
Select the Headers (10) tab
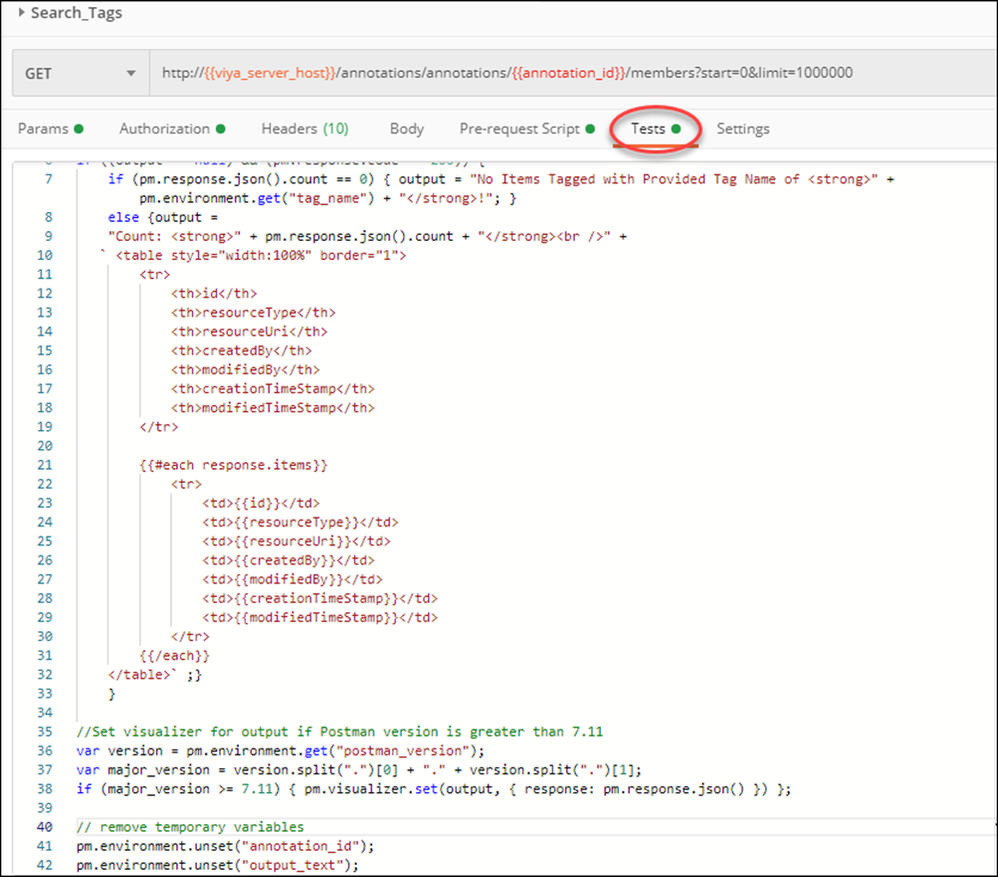pyautogui.click(x=305, y=129)
